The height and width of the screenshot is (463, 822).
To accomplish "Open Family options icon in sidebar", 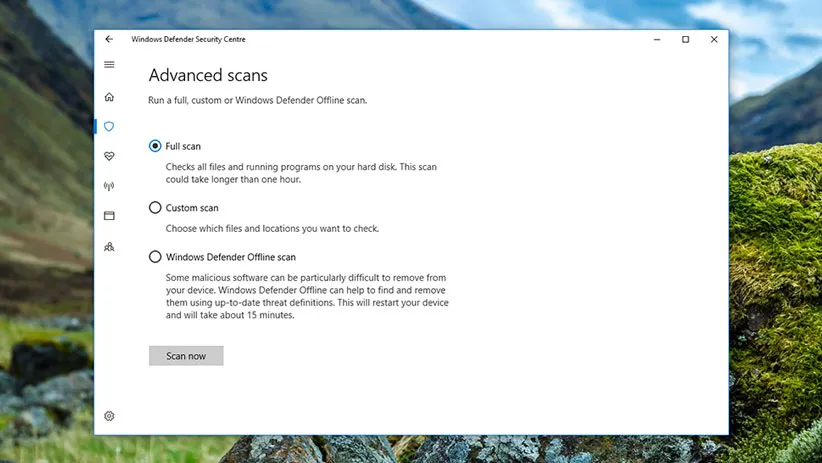I will [x=109, y=246].
